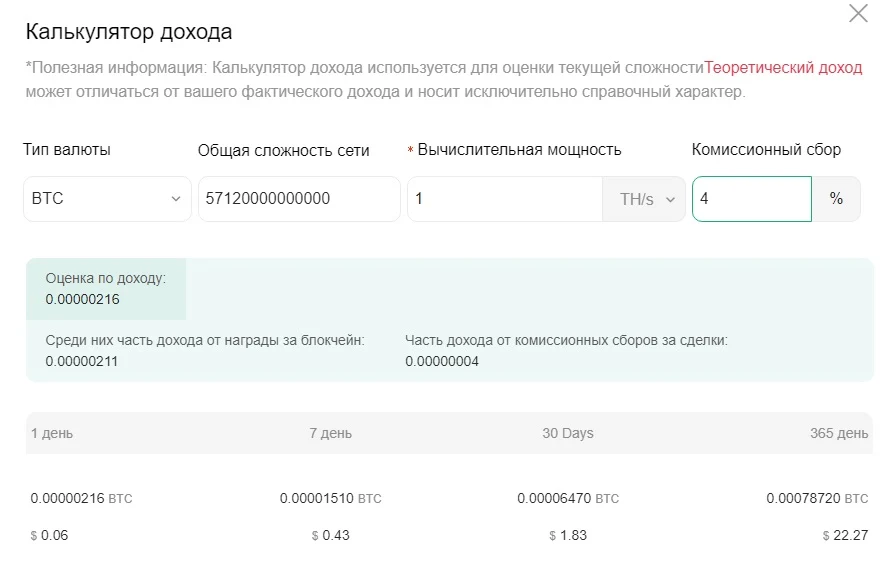Click 0.00000216 BTC in the table

(81, 498)
